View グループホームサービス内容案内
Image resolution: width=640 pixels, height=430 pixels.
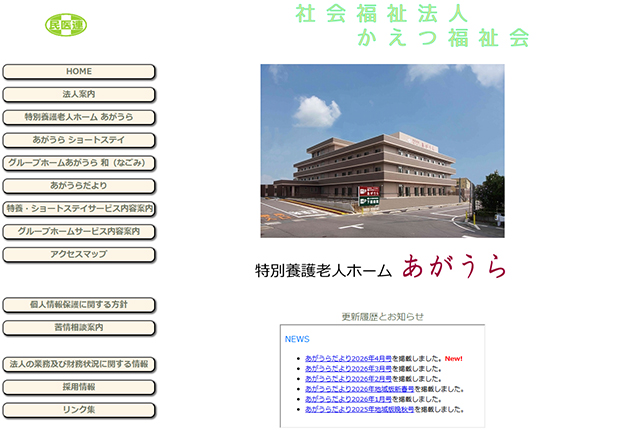[79, 232]
